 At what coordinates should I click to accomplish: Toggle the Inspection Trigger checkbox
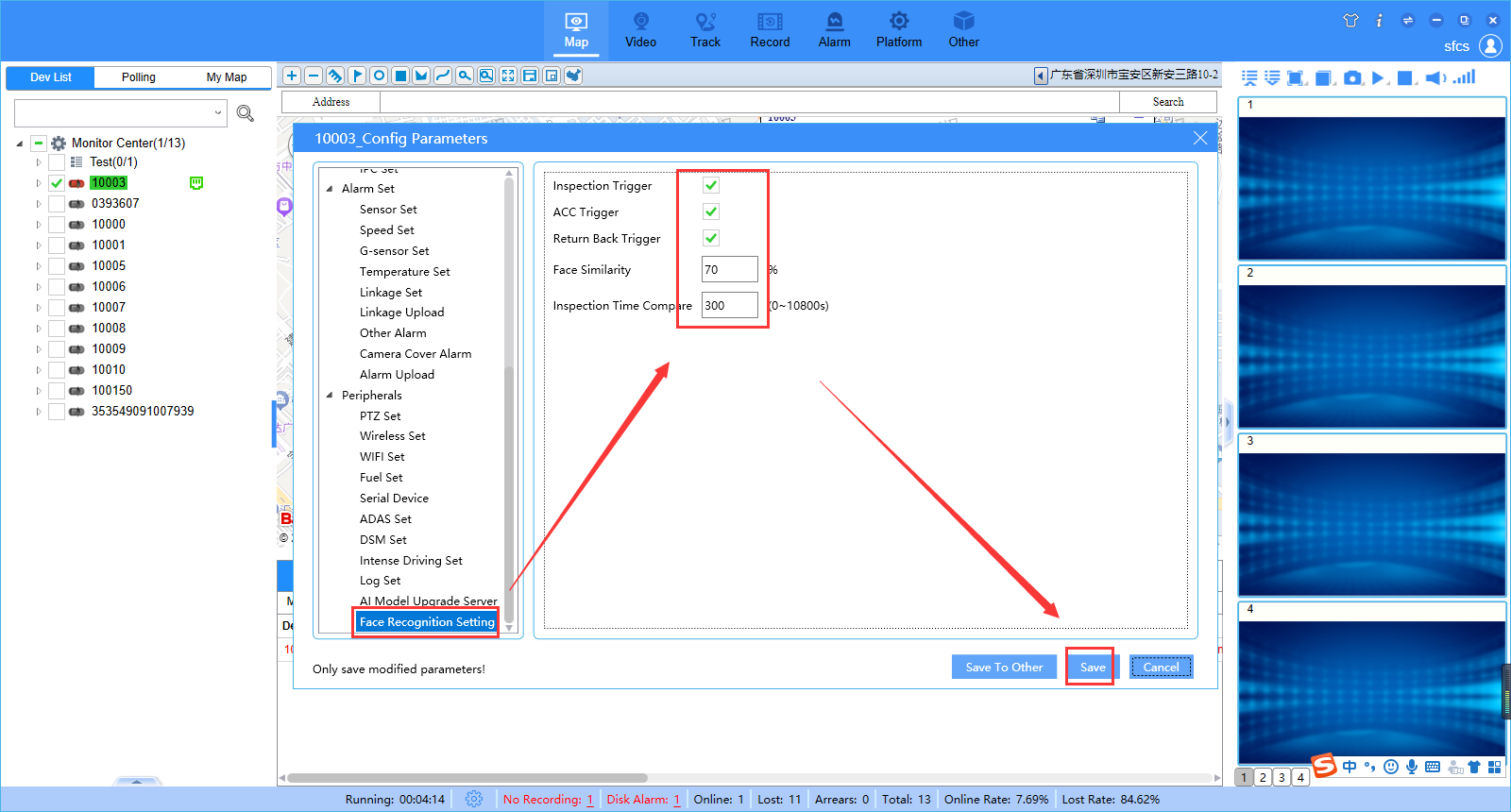(x=711, y=186)
